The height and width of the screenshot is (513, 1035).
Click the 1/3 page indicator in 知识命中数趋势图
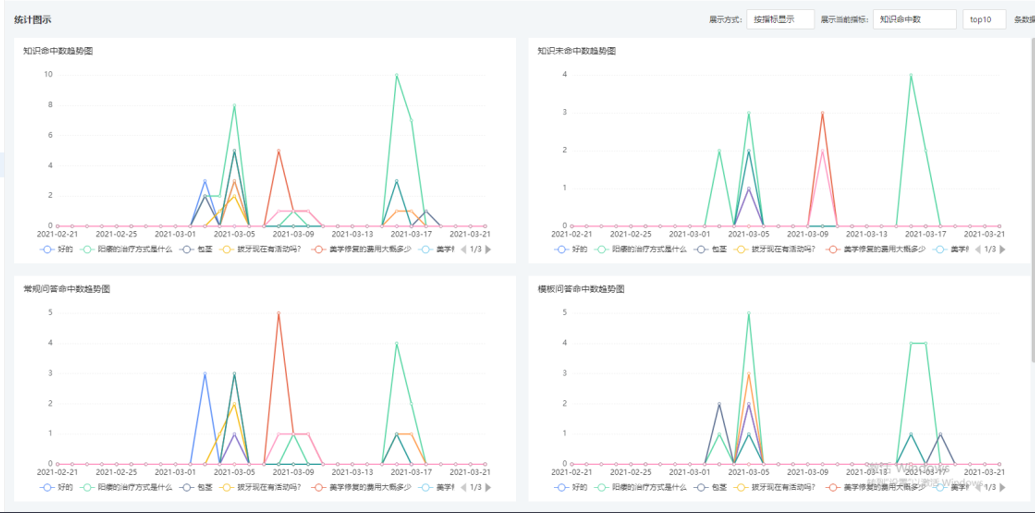point(476,250)
